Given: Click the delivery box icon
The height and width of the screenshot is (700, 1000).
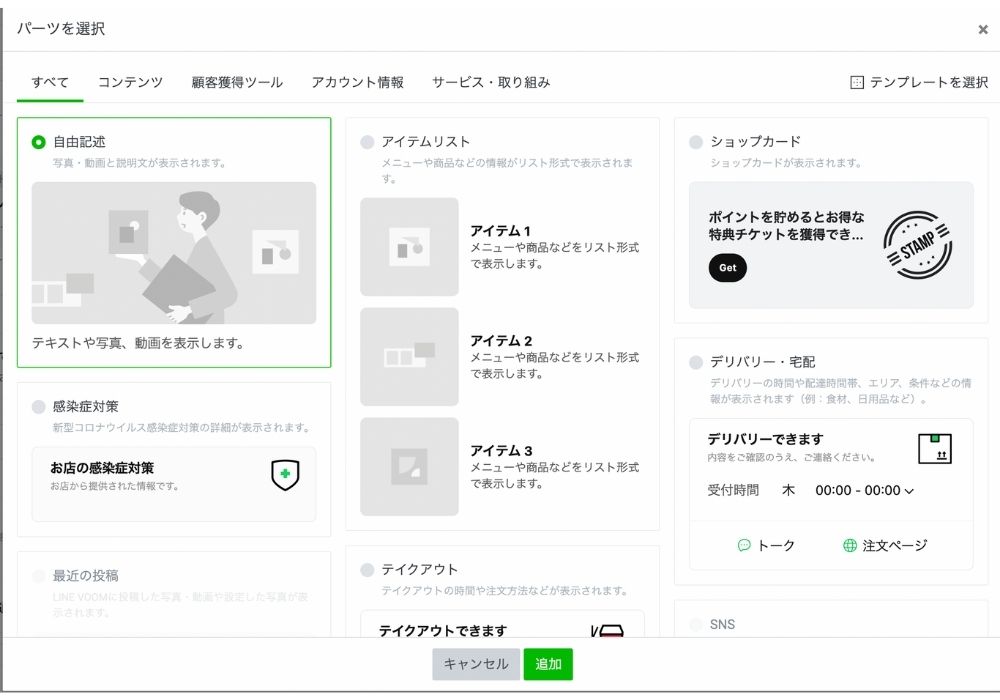Looking at the screenshot, I should click(x=934, y=449).
